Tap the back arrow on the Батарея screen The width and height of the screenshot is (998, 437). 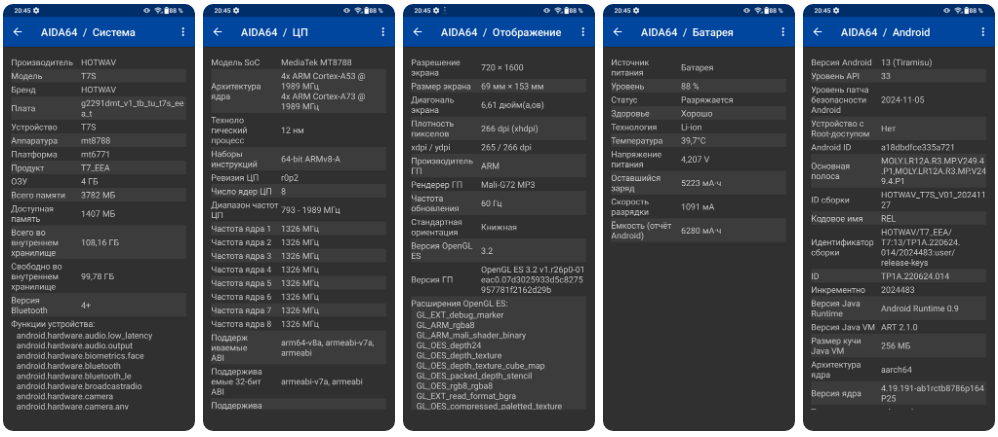tap(617, 32)
